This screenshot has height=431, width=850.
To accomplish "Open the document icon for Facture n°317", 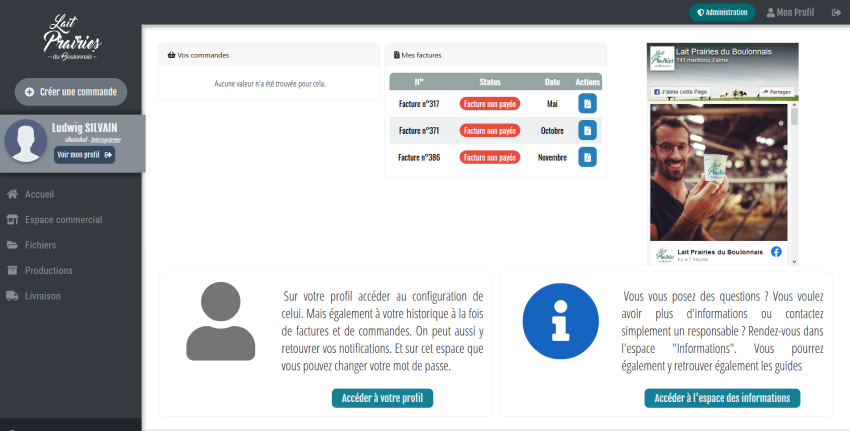I will (588, 103).
